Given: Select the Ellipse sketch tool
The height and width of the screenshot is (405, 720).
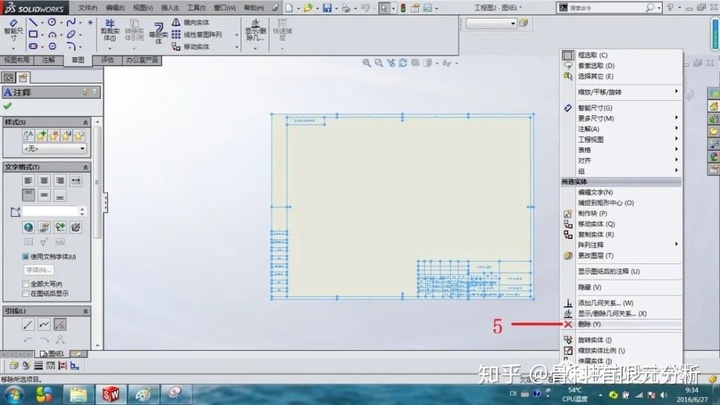Looking at the screenshot, I should pos(71,34).
